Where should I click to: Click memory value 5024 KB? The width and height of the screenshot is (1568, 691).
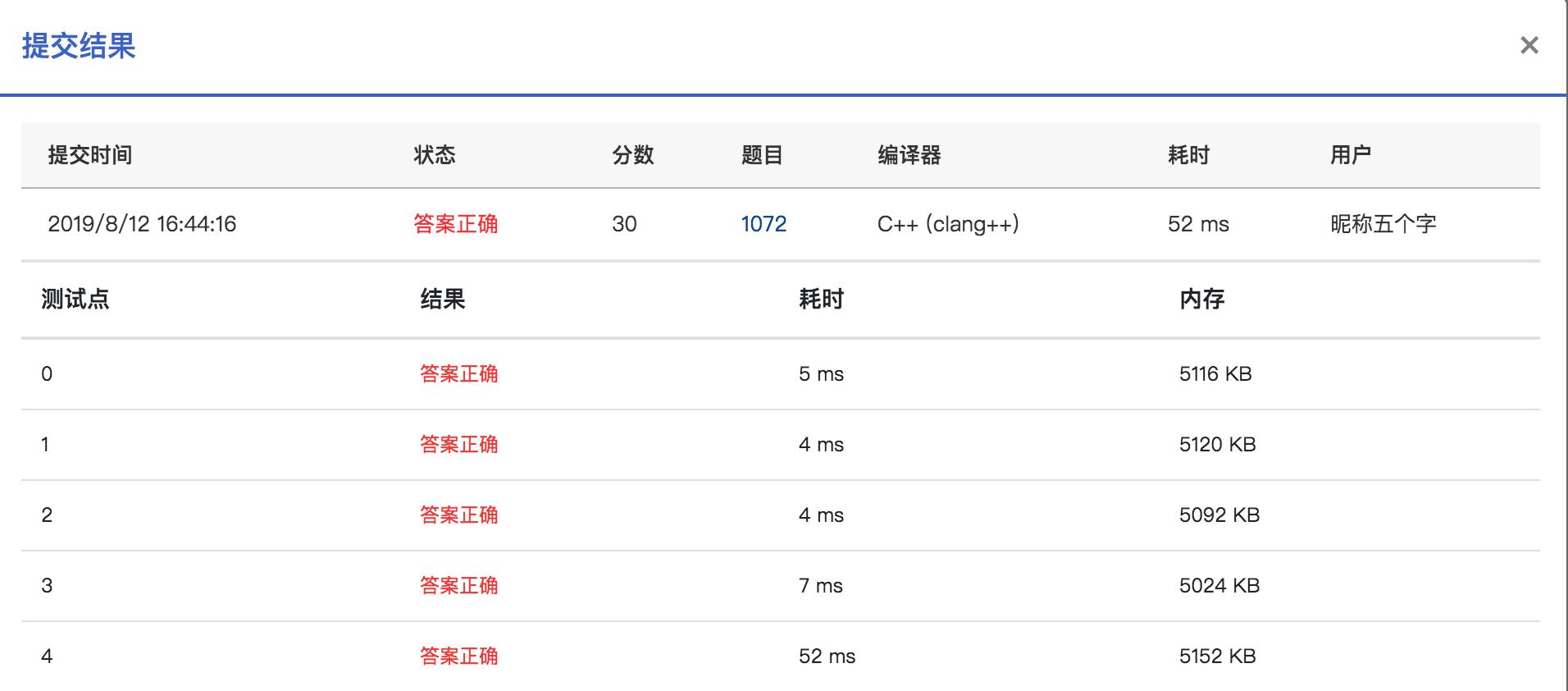tap(1219, 586)
